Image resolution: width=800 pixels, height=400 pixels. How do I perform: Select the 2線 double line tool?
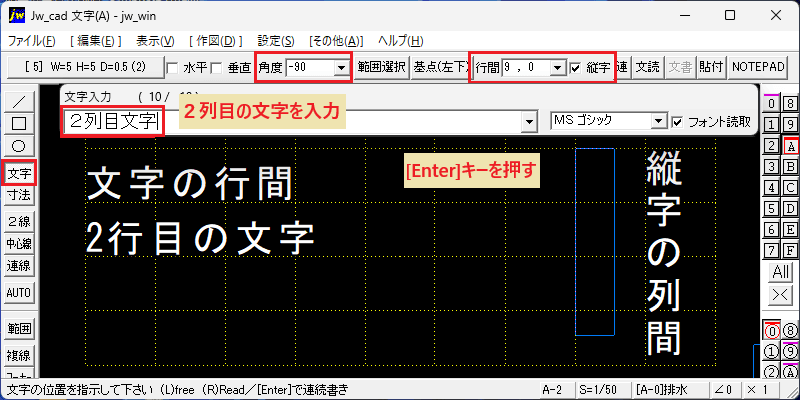click(x=19, y=221)
